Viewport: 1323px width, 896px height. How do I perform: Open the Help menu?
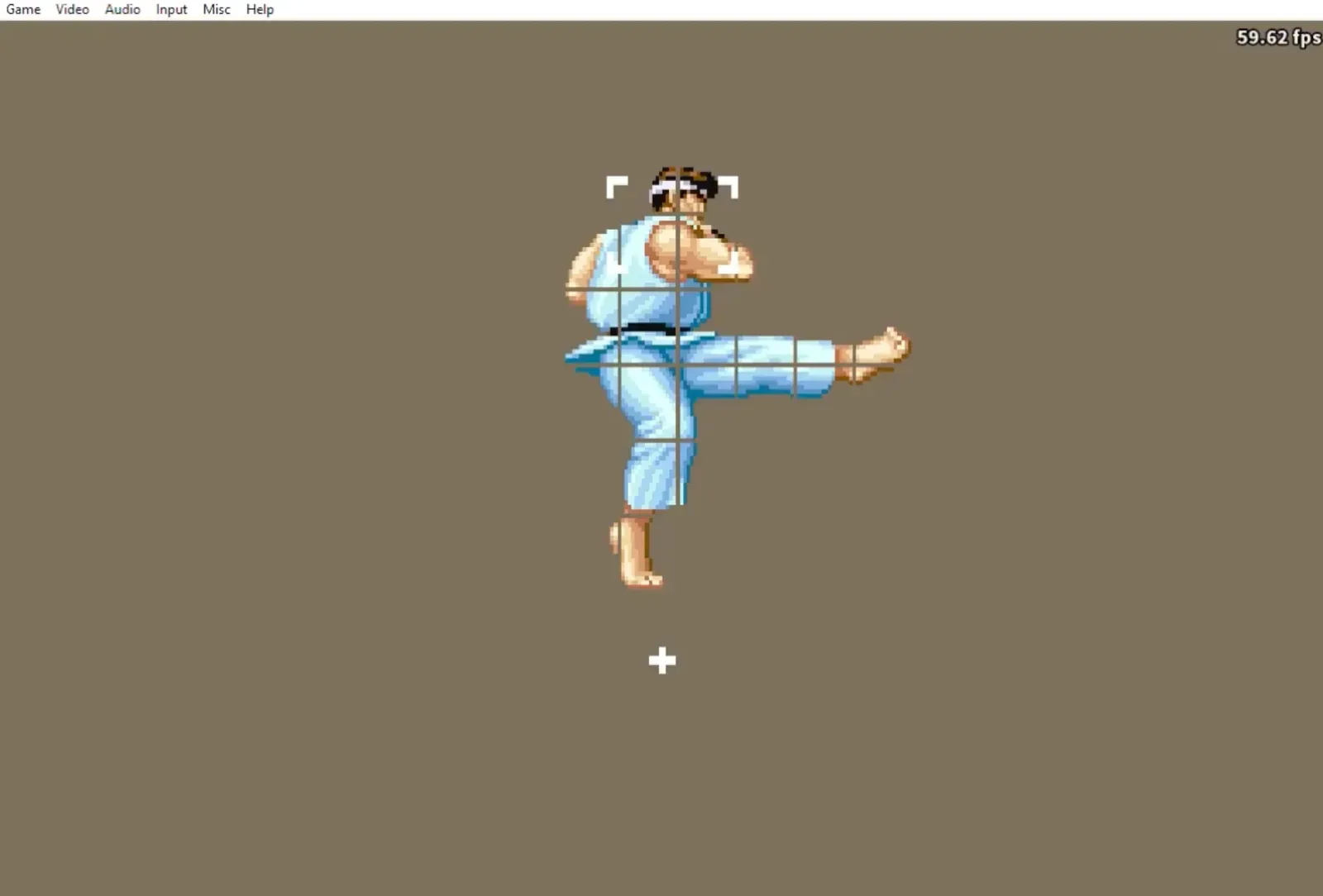(x=259, y=9)
